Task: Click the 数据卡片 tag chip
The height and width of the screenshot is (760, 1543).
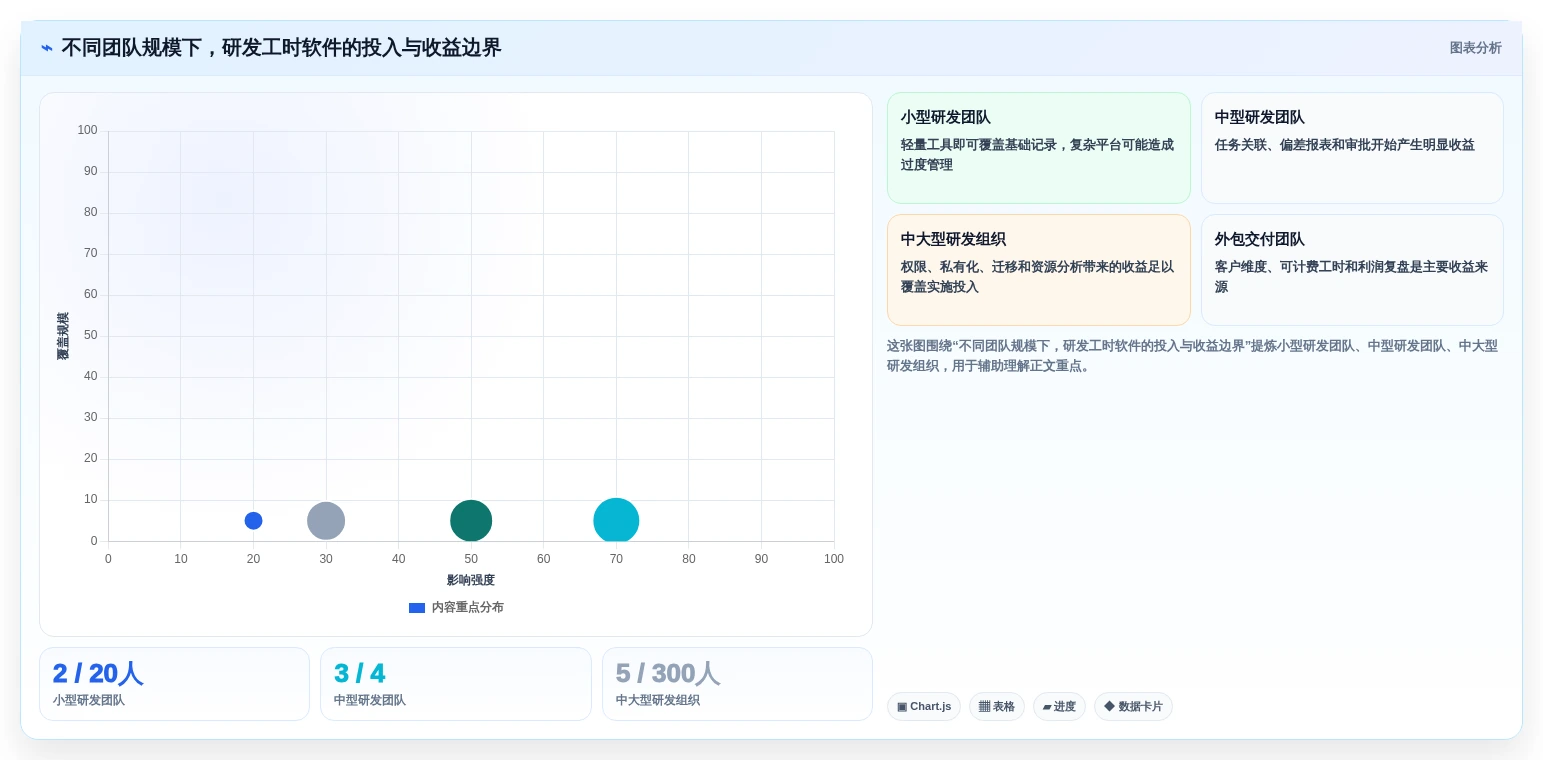Action: tap(1133, 707)
